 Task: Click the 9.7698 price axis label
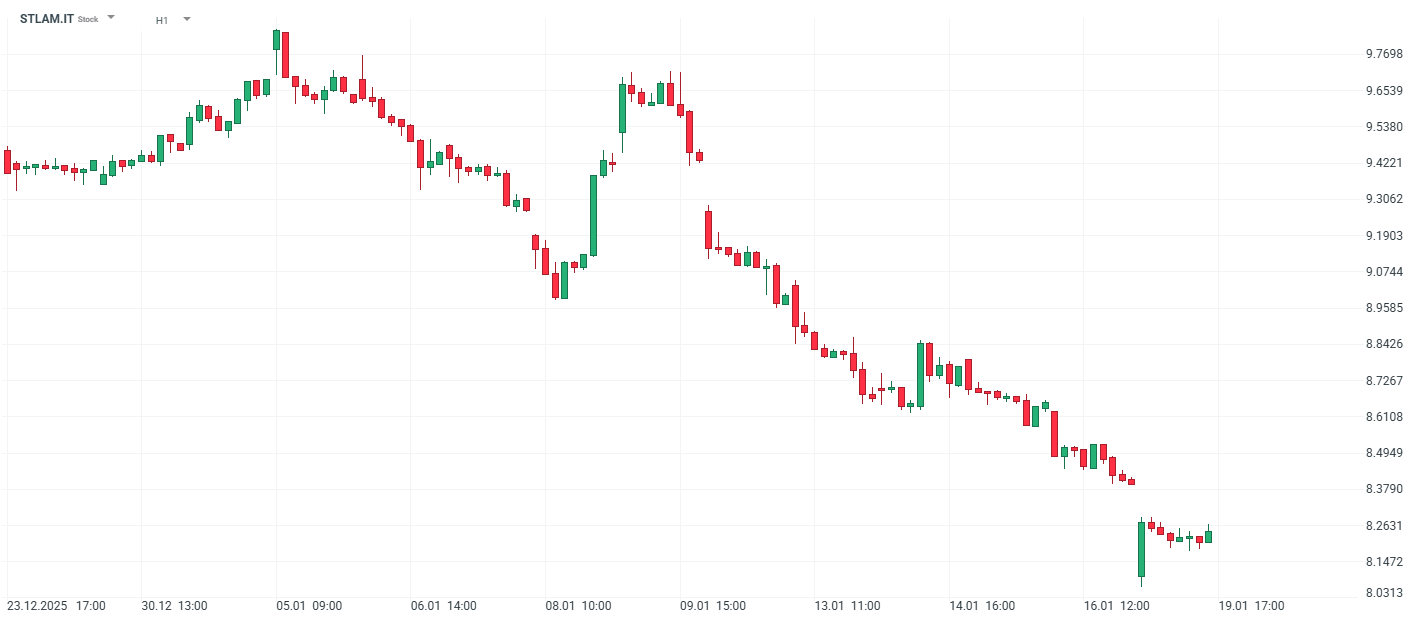[1384, 54]
